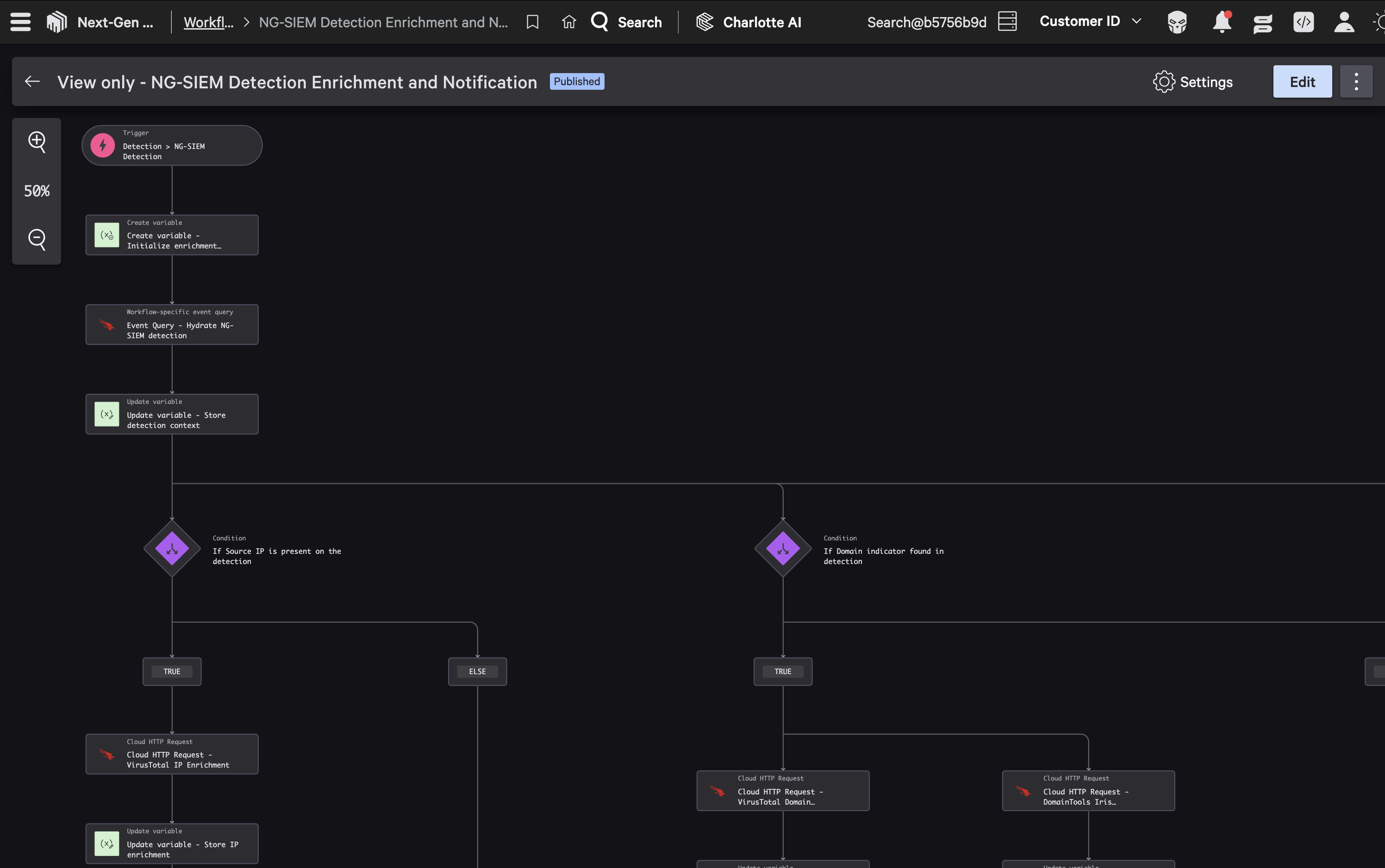The image size is (1385, 868).
Task: Select Update variable Store IP enrichment node
Action: (172, 844)
